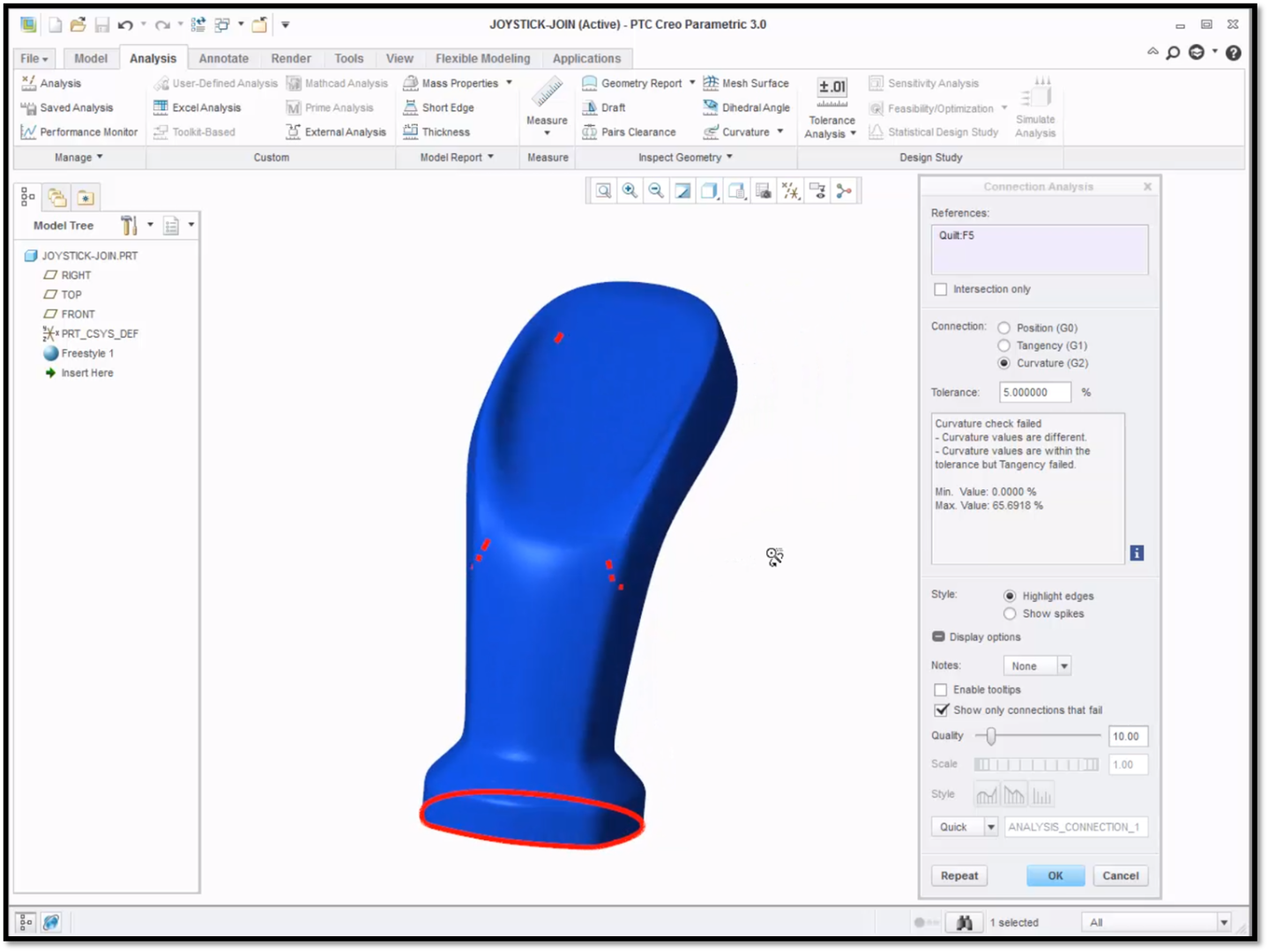Select Freestyle 1 in Model Tree

tap(78, 353)
